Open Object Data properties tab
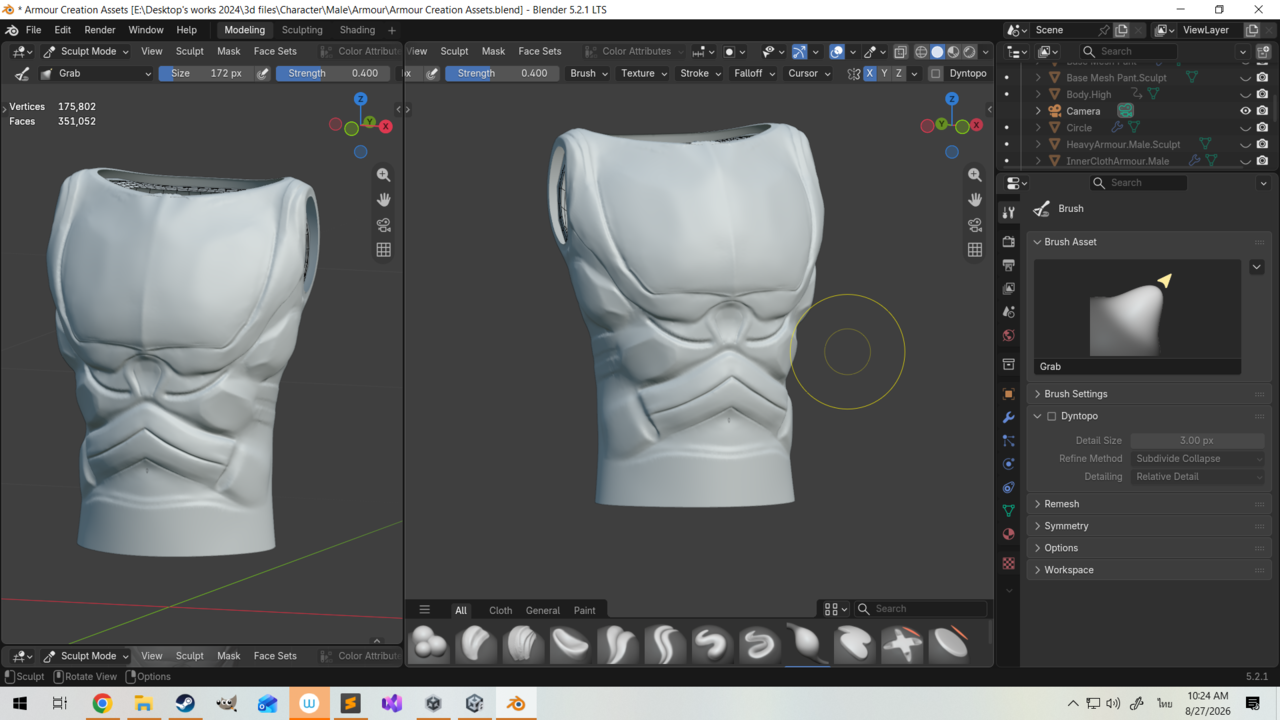This screenshot has height=720, width=1280. point(1008,511)
